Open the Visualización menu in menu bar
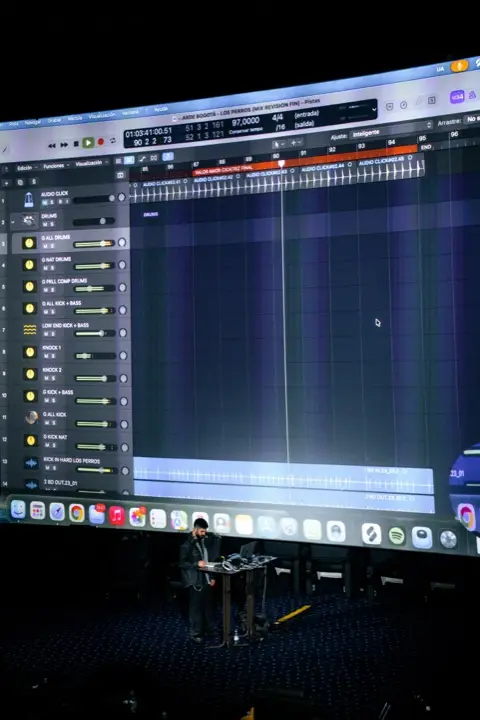480x720 pixels. 102,116
